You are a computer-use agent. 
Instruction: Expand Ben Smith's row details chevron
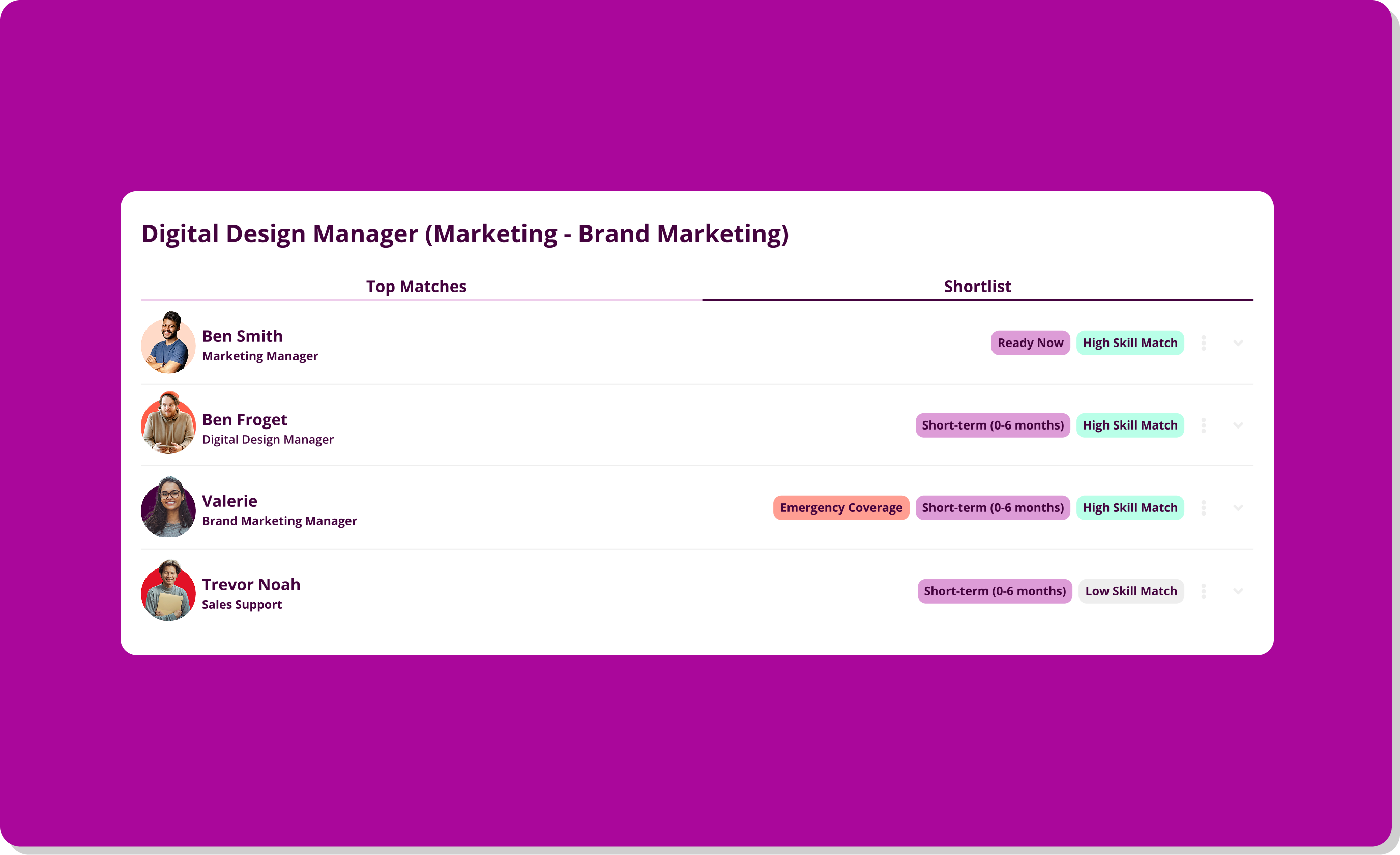click(1238, 343)
